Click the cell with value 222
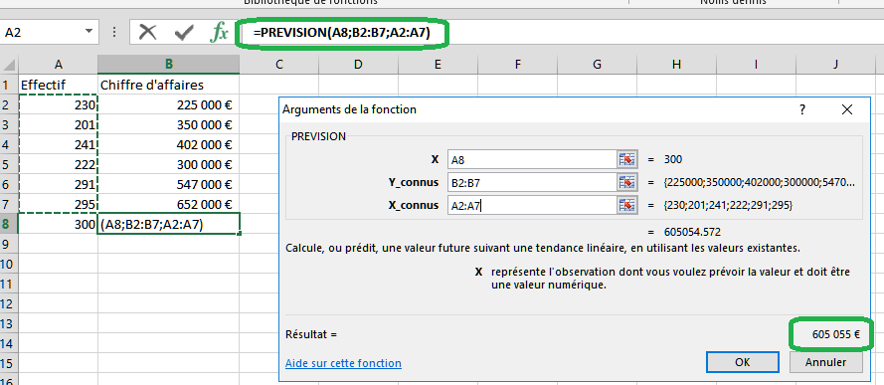 pos(58,164)
